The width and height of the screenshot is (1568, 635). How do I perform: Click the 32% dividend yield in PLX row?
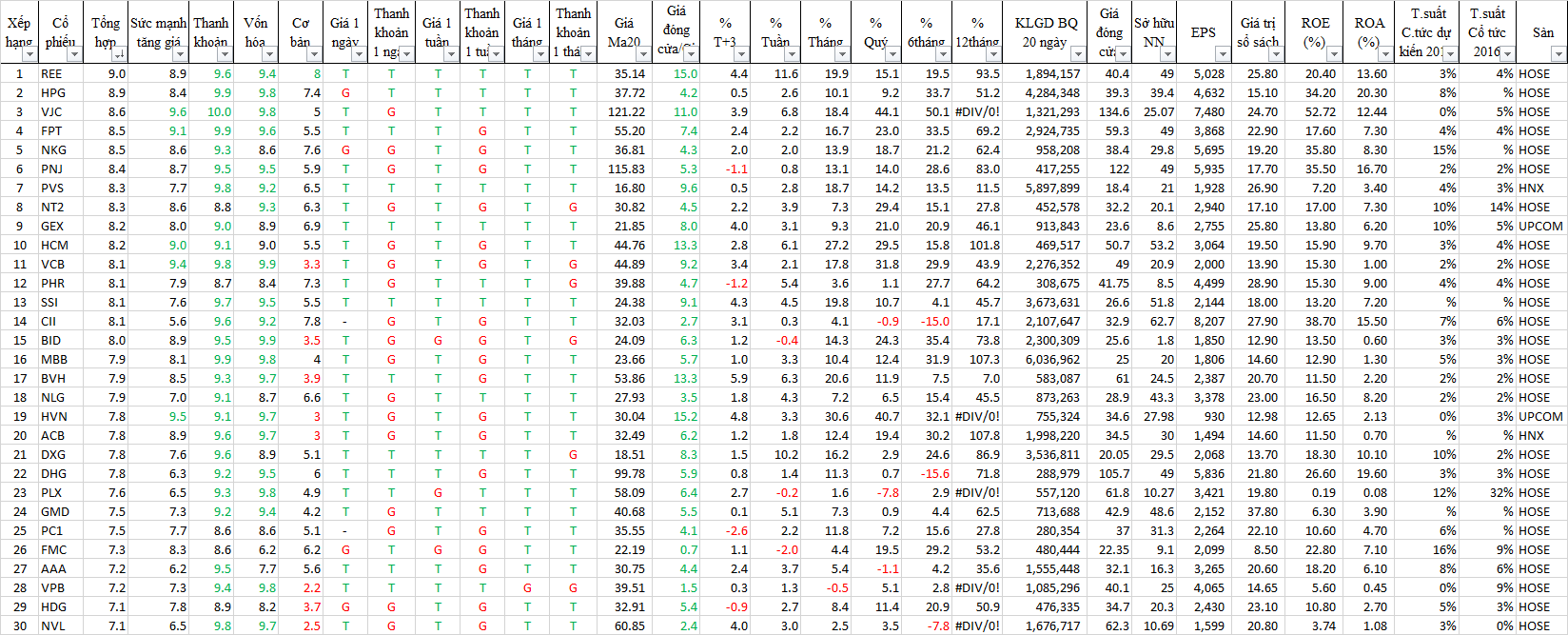(x=1487, y=492)
